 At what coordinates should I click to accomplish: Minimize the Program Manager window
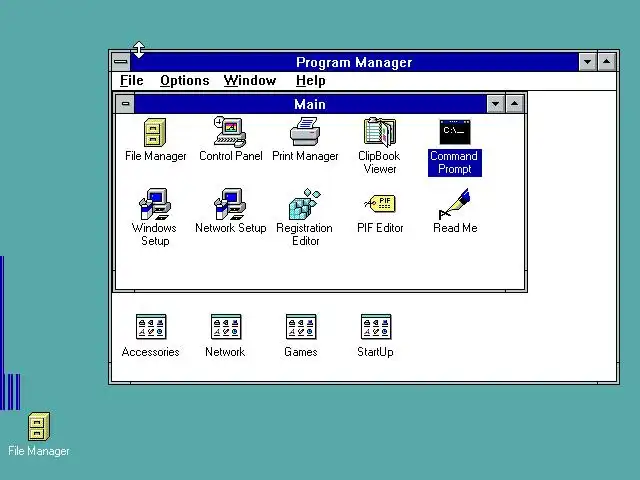(x=588, y=62)
